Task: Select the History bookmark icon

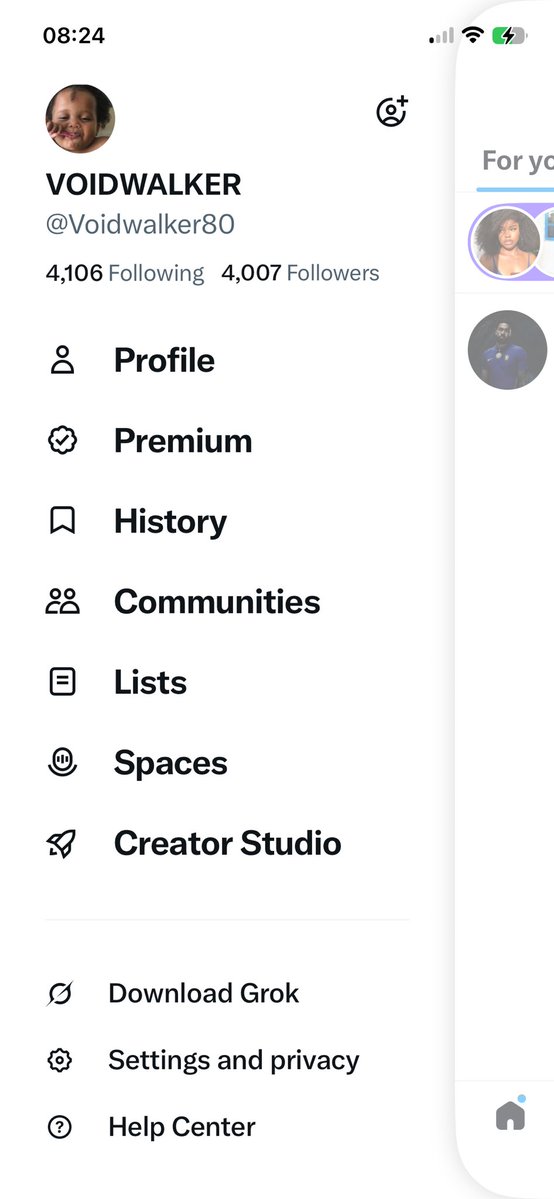Action: click(62, 522)
